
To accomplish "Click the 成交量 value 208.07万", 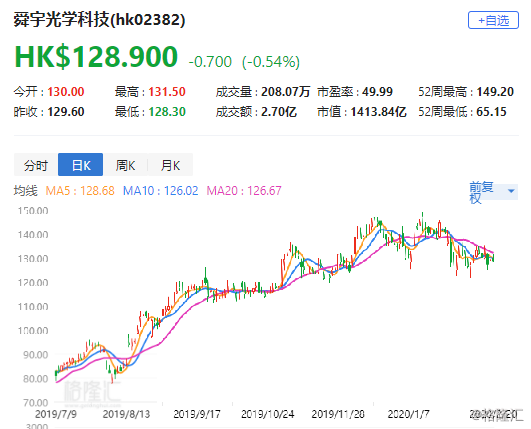I will [285, 92].
